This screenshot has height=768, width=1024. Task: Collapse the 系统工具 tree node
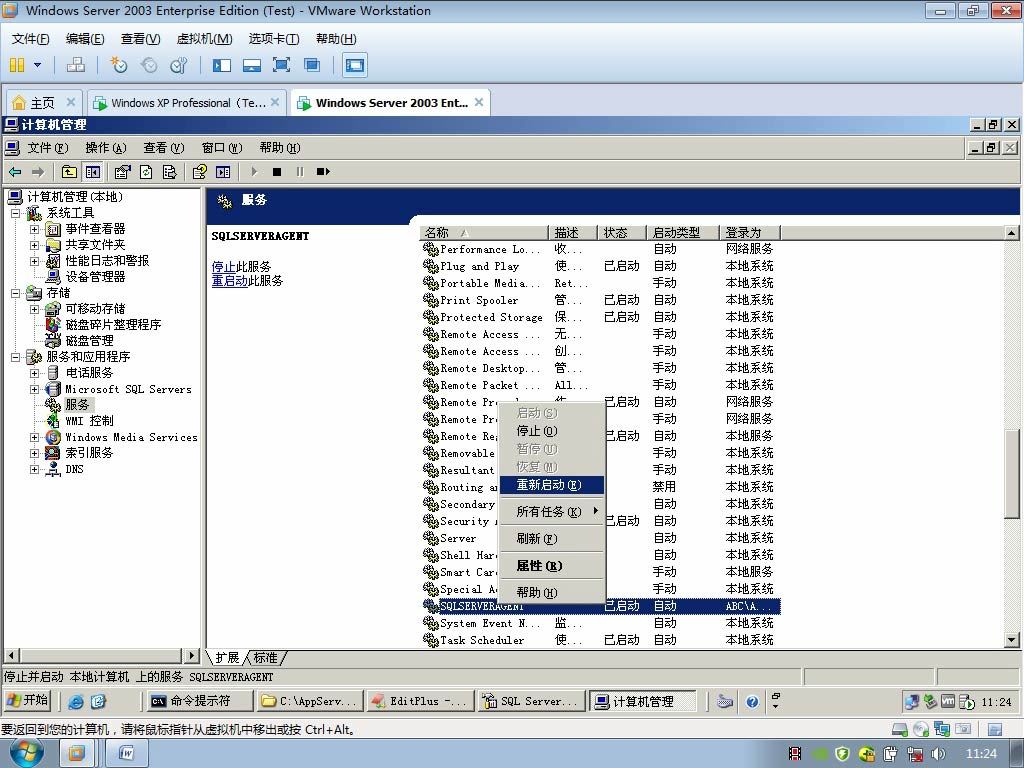(x=16, y=213)
